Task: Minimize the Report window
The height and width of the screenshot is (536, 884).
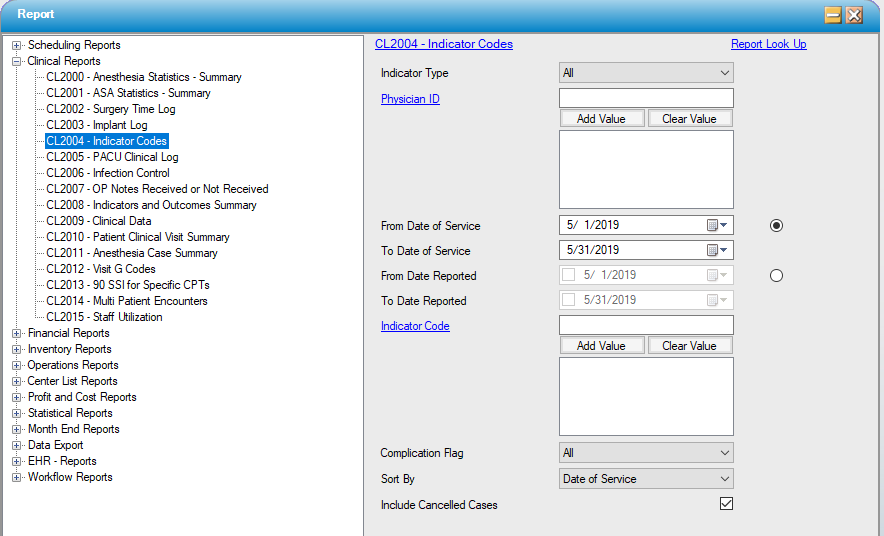Action: click(832, 14)
